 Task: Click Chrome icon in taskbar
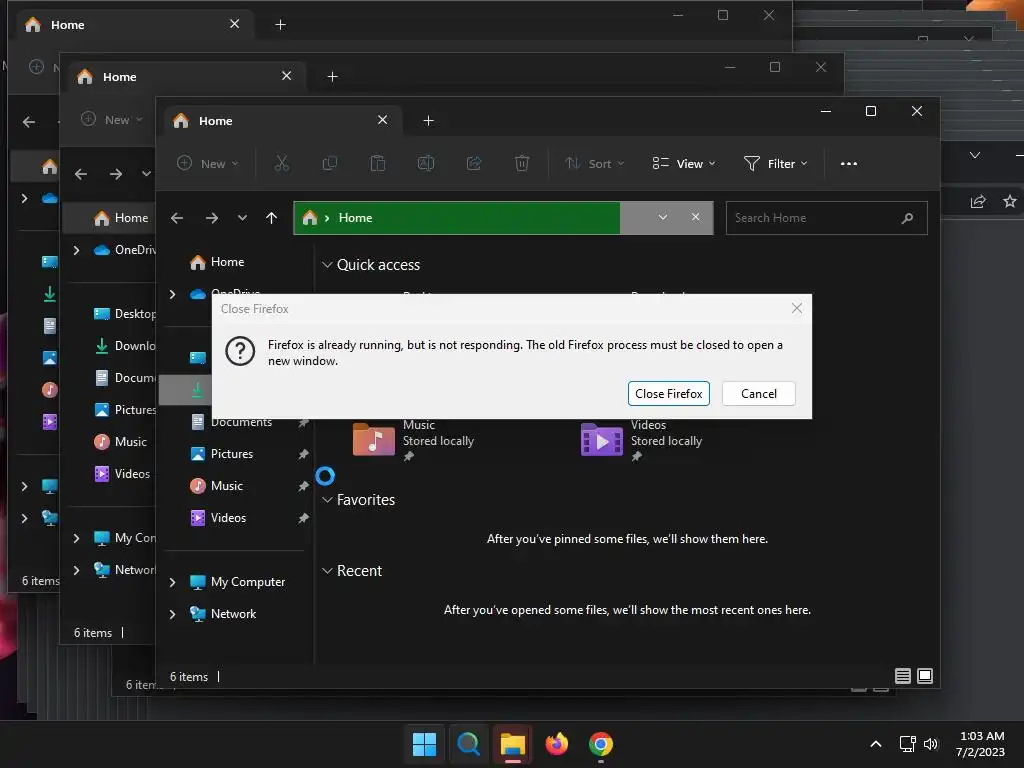(x=601, y=744)
